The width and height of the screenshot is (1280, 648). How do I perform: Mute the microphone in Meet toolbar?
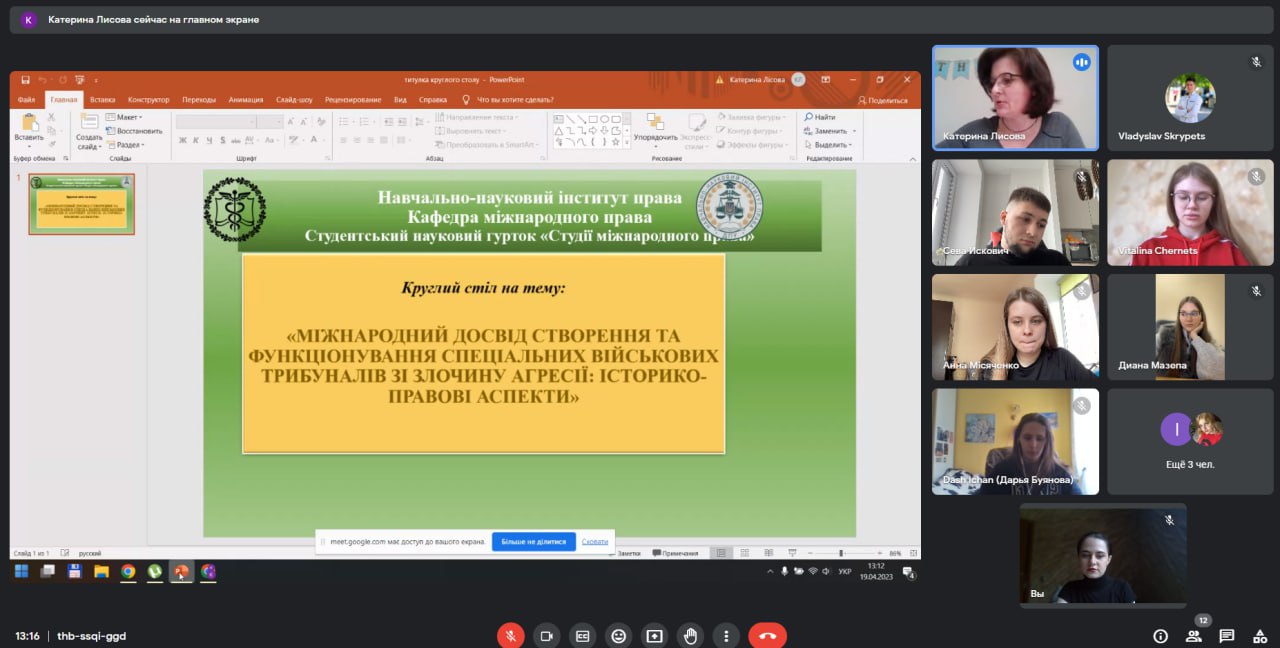[511, 636]
